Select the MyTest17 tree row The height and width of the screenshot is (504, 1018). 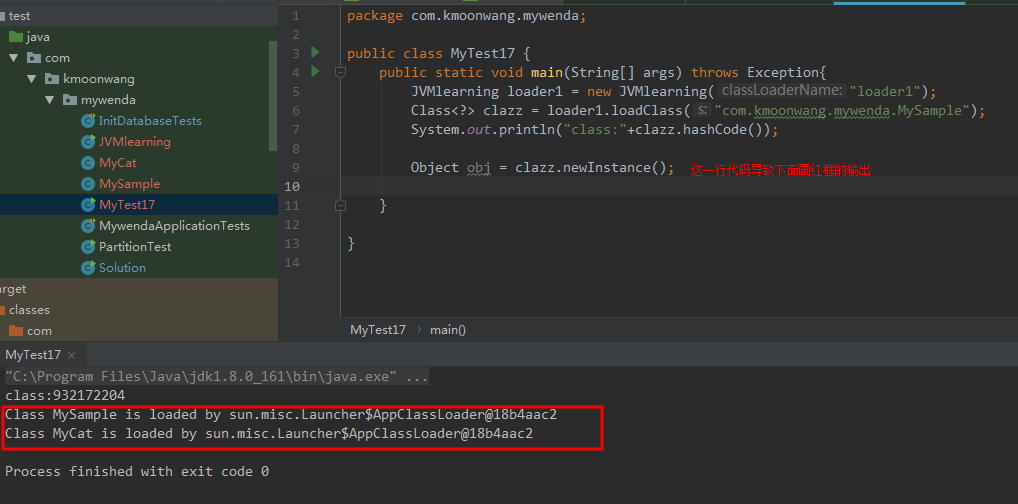click(139, 205)
